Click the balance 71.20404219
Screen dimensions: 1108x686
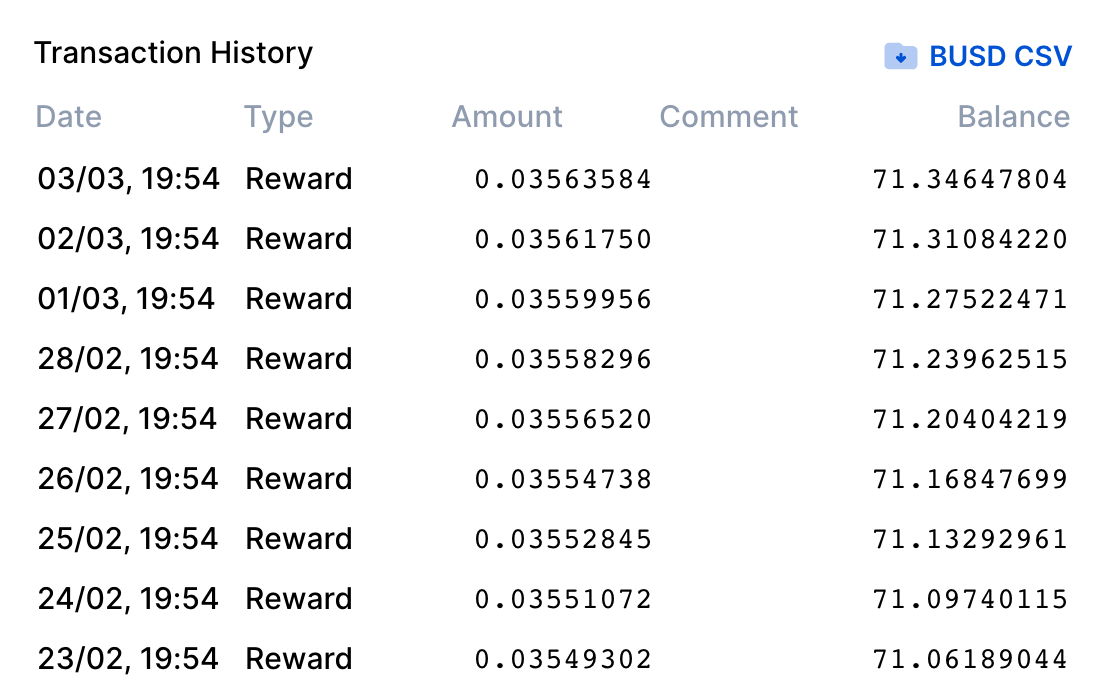[x=970, y=420]
